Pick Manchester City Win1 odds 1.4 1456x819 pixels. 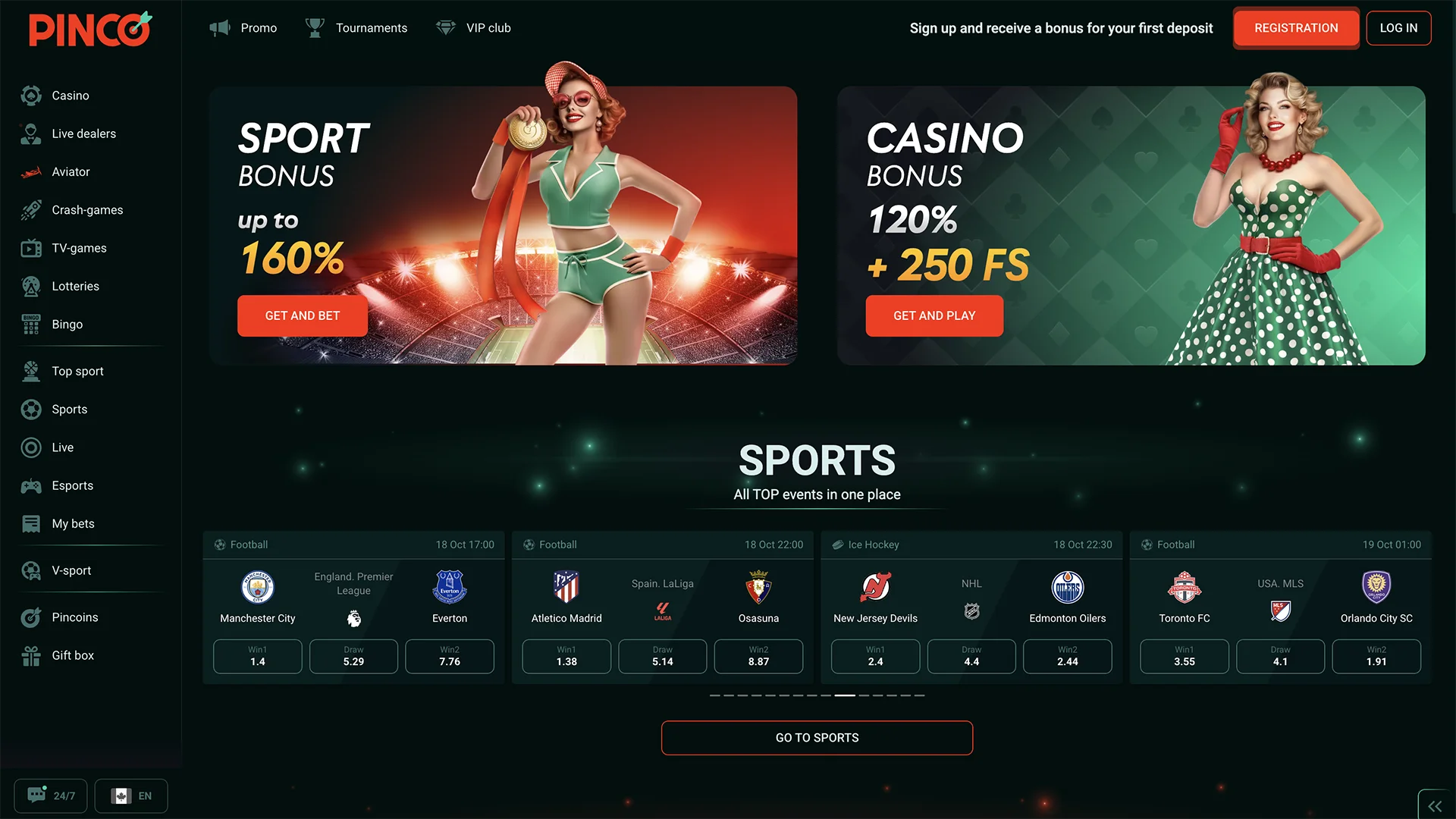[x=258, y=656]
